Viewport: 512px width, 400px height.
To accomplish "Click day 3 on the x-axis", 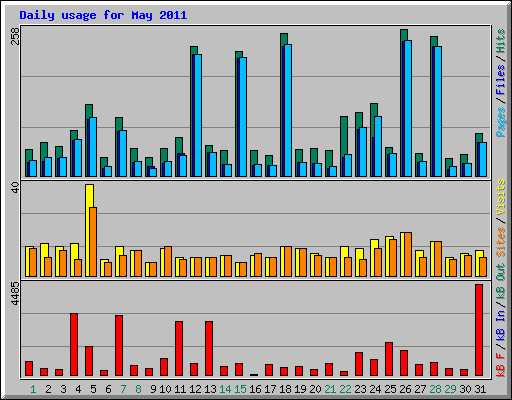I will click(x=63, y=389).
